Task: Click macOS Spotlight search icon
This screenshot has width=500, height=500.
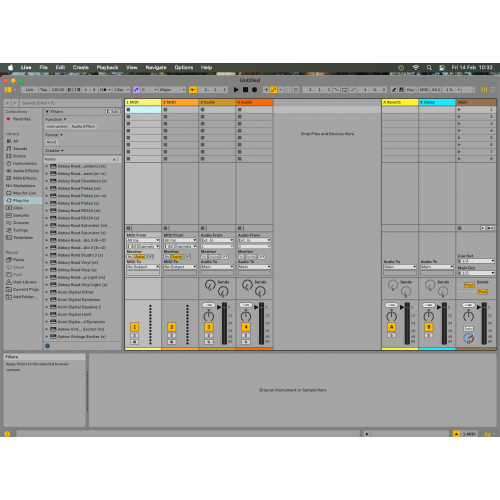Action: 429,68
